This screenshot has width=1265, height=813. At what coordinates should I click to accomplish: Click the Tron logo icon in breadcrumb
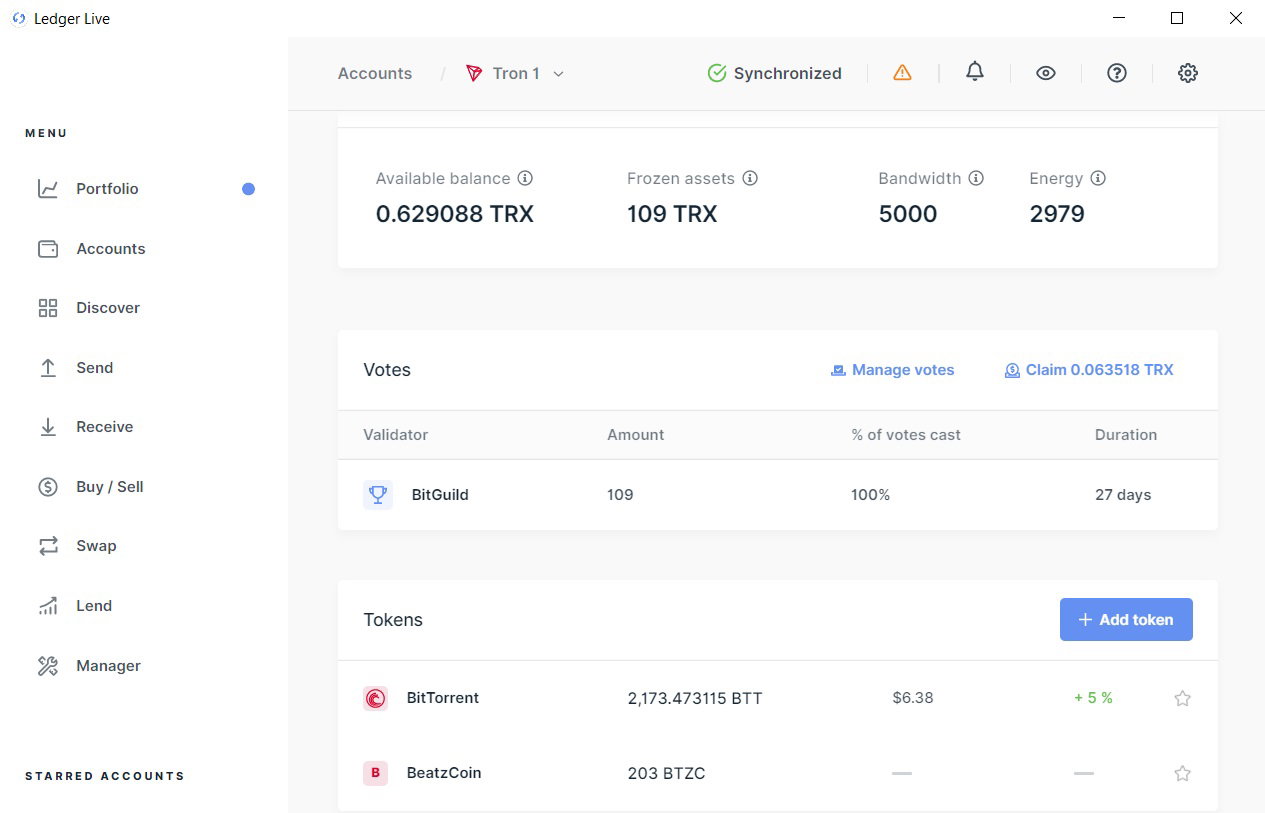pos(474,73)
